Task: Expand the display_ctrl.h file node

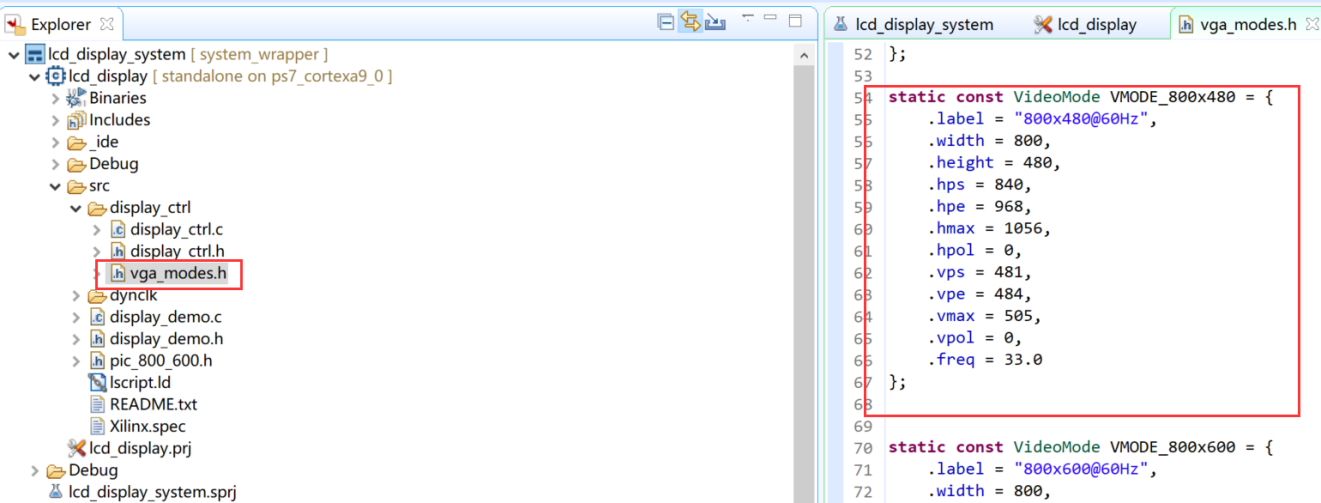Action: pos(96,252)
